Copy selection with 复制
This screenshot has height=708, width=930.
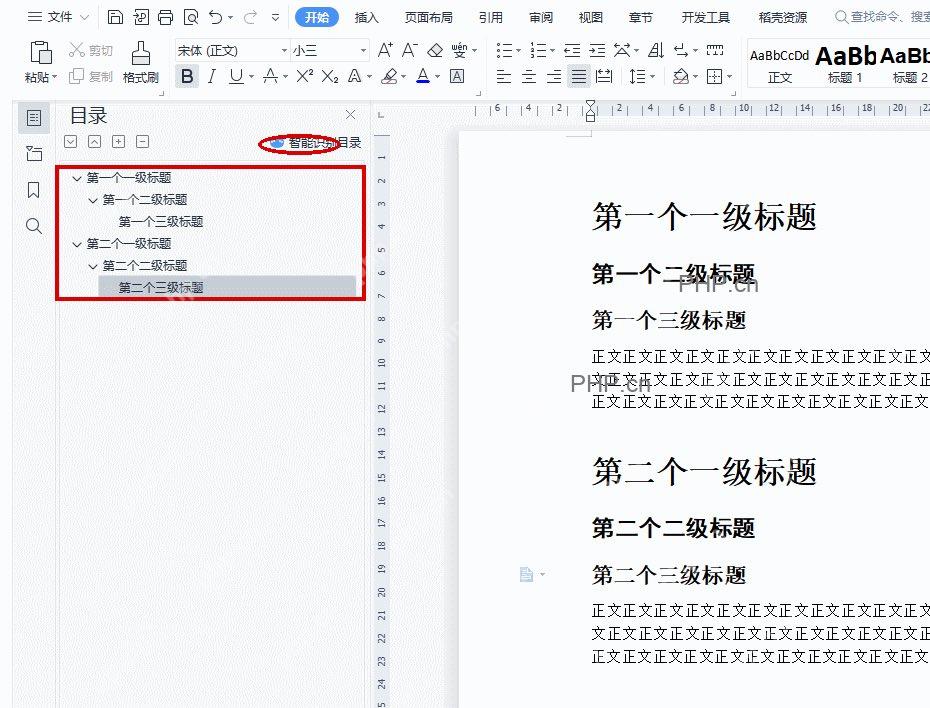tap(91, 76)
